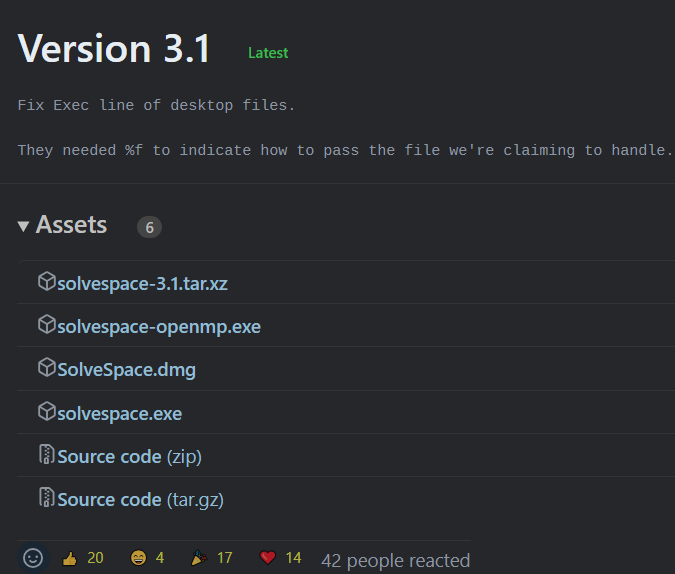Click package icon beside solvespace-openmp.exe
Screen dimensions: 675x574
pos(46,324)
